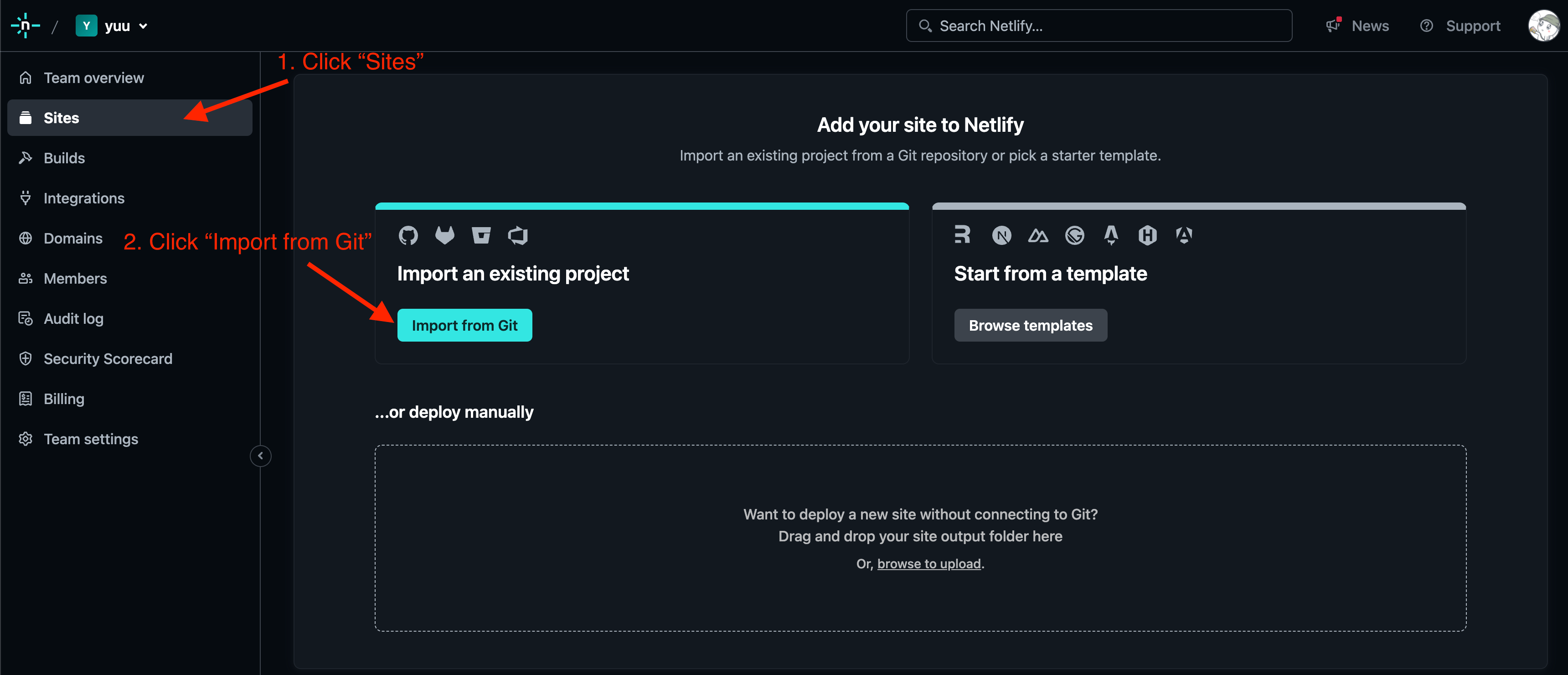
Task: Click the Bitbucket icon
Action: click(481, 235)
